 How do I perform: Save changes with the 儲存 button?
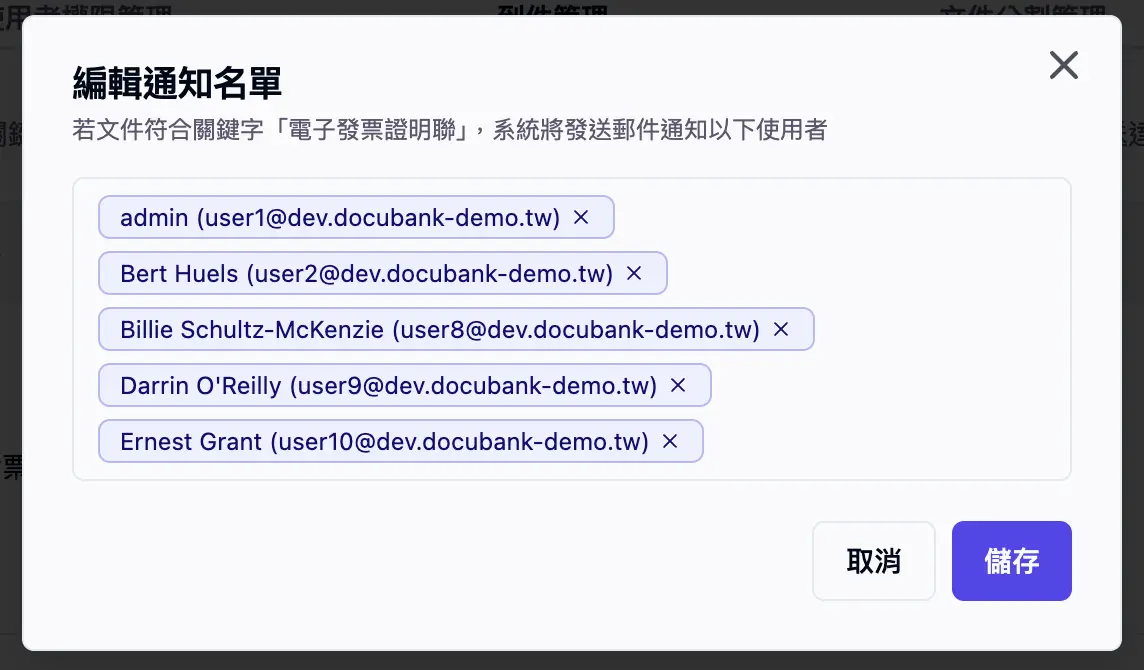[x=1011, y=561]
